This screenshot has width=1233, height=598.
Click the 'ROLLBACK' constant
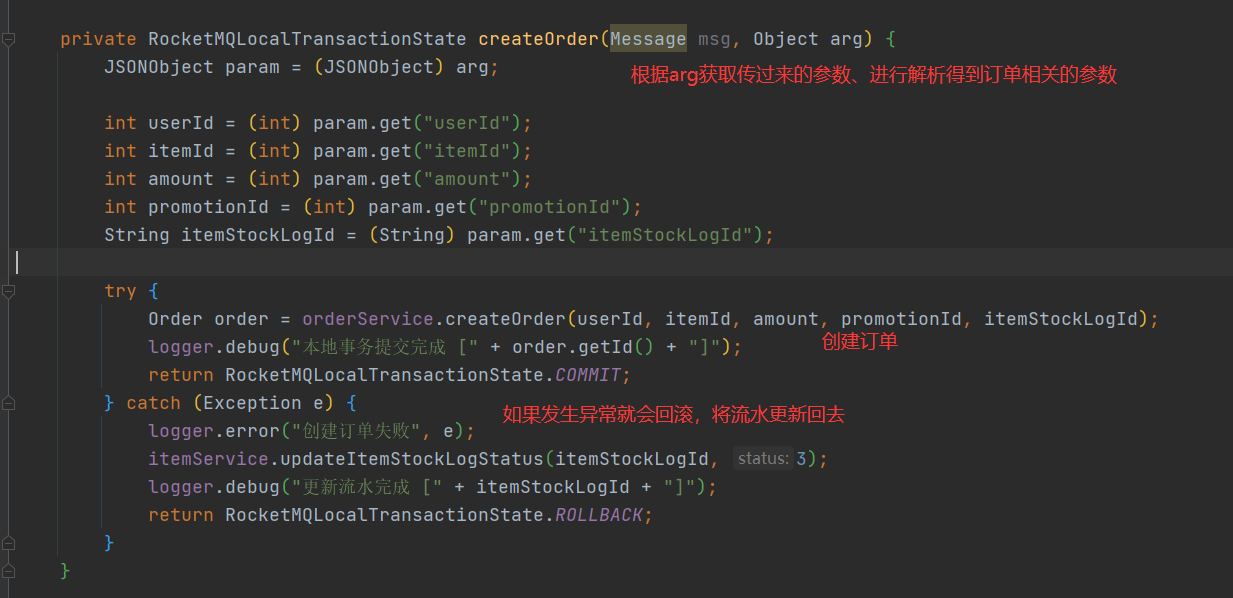point(599,515)
